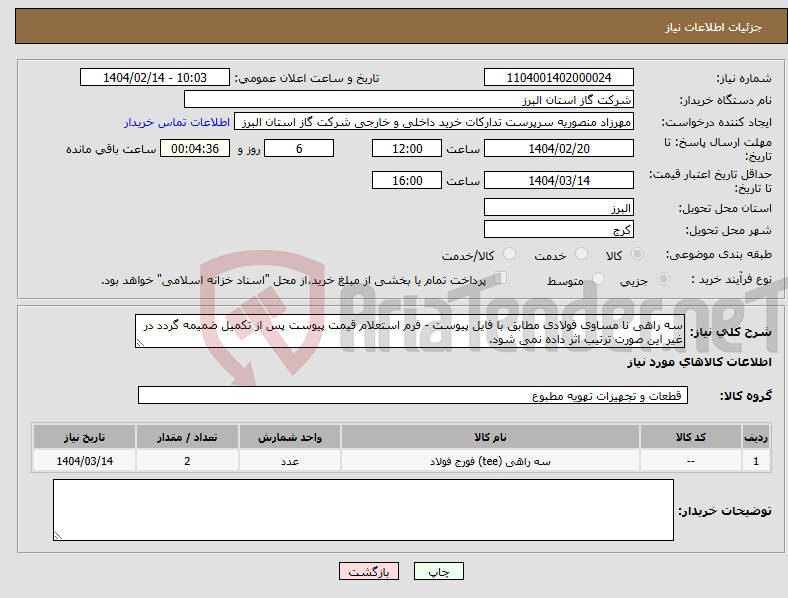This screenshot has width=788, height=598.
Task: Click the empty buyer notes text area
Action: coord(363,510)
